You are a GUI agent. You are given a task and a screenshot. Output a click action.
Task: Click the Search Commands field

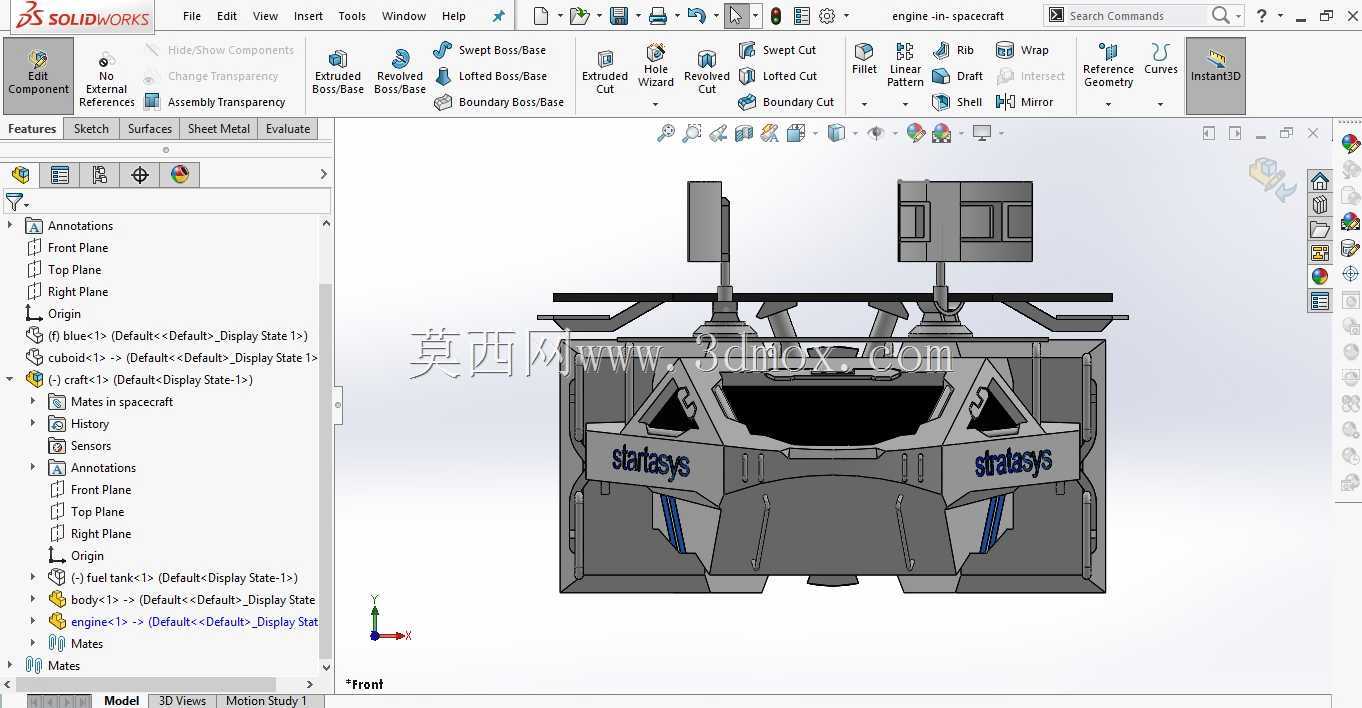(1126, 16)
